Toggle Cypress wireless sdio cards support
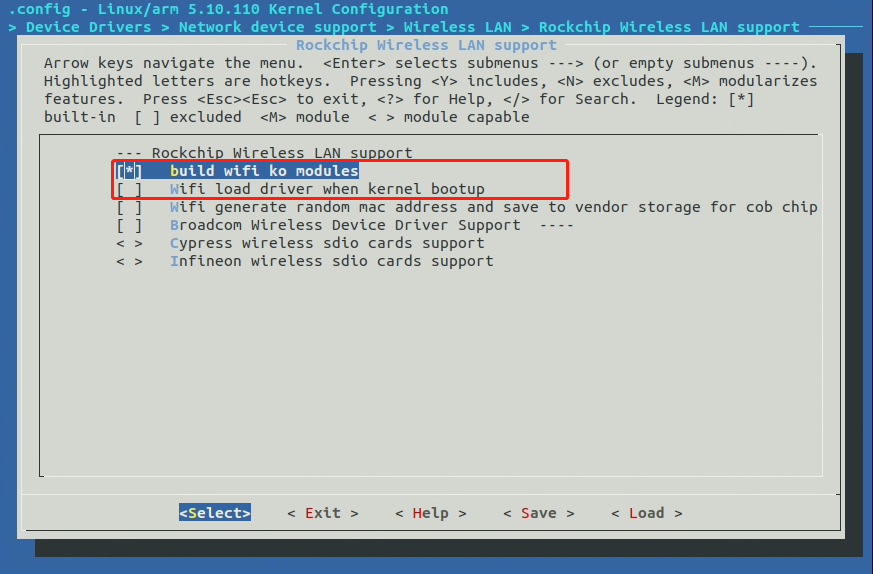 point(129,243)
